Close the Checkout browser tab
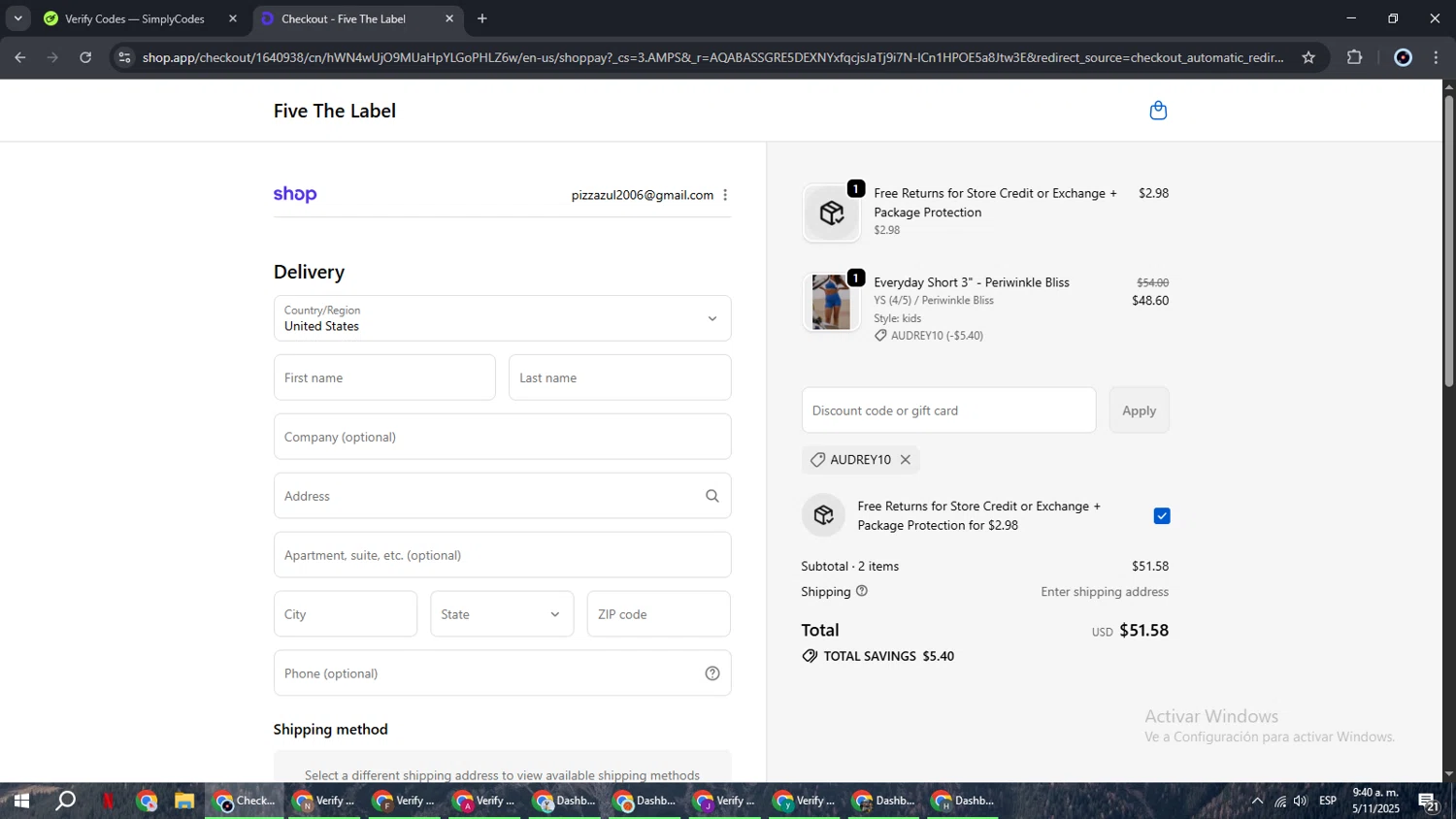 [x=449, y=18]
